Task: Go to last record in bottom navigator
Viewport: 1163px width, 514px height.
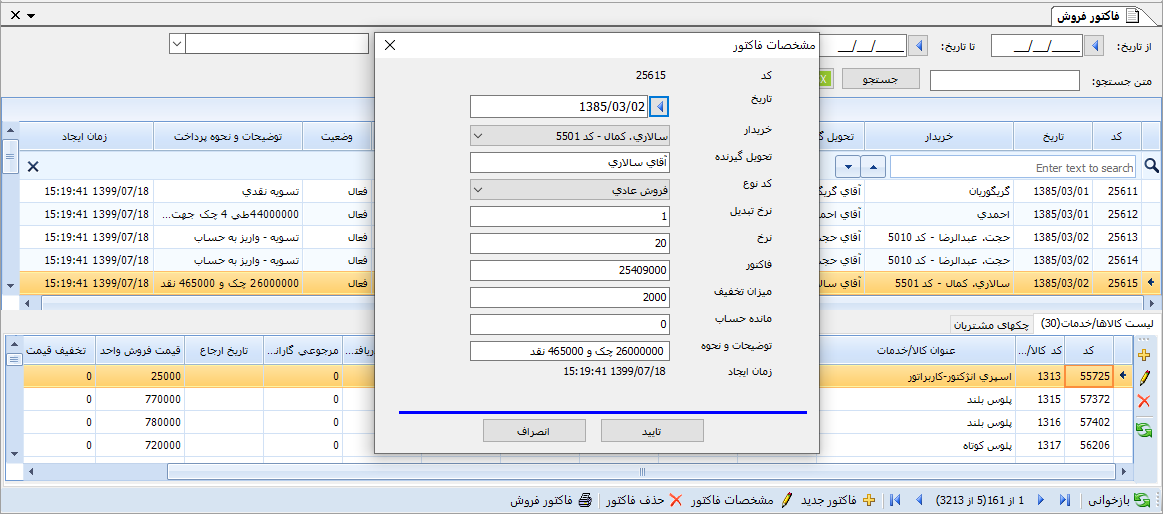Action: tap(1067, 501)
